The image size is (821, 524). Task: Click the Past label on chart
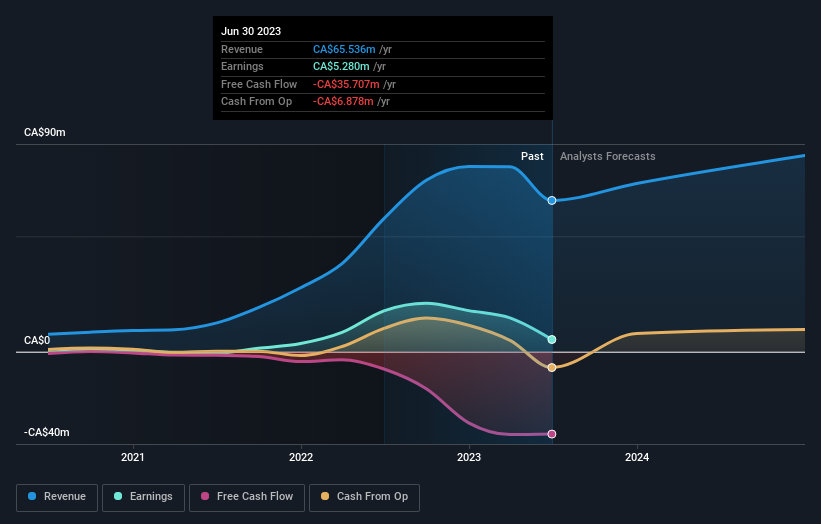[x=532, y=157]
